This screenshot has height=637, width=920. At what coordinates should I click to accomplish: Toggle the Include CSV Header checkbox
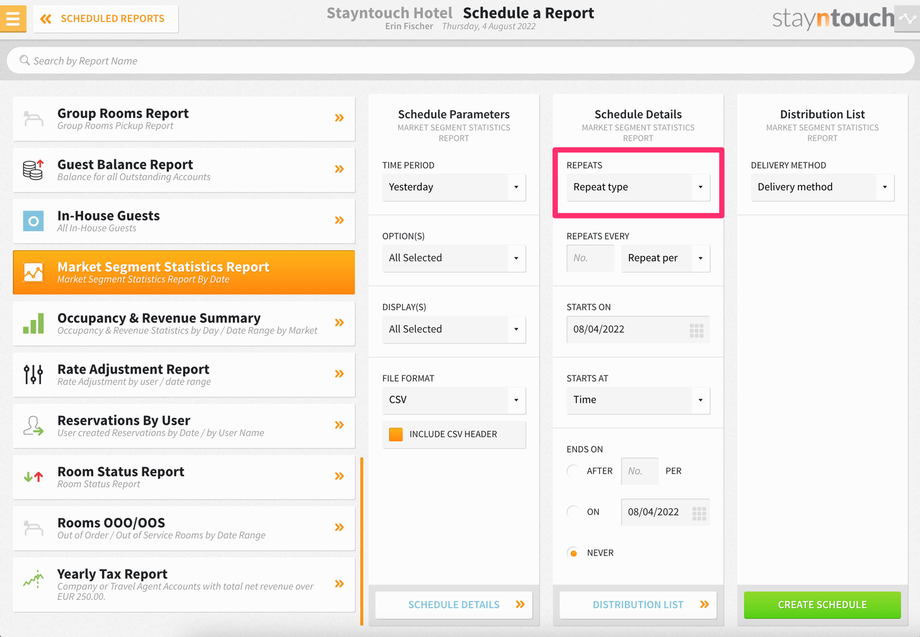pyautogui.click(x=396, y=434)
